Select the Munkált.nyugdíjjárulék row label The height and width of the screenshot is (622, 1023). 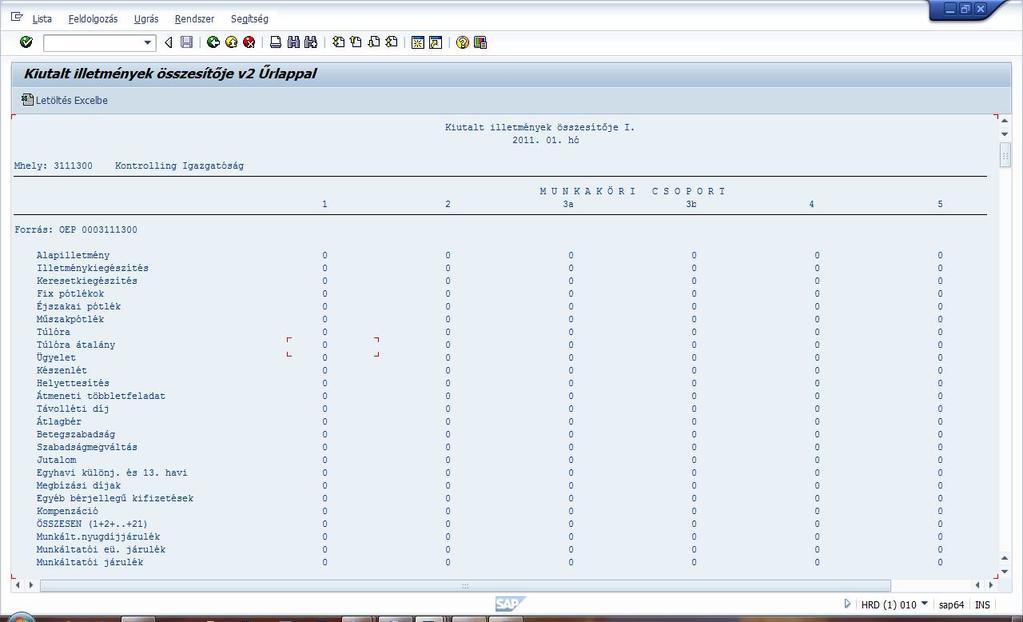(x=99, y=536)
